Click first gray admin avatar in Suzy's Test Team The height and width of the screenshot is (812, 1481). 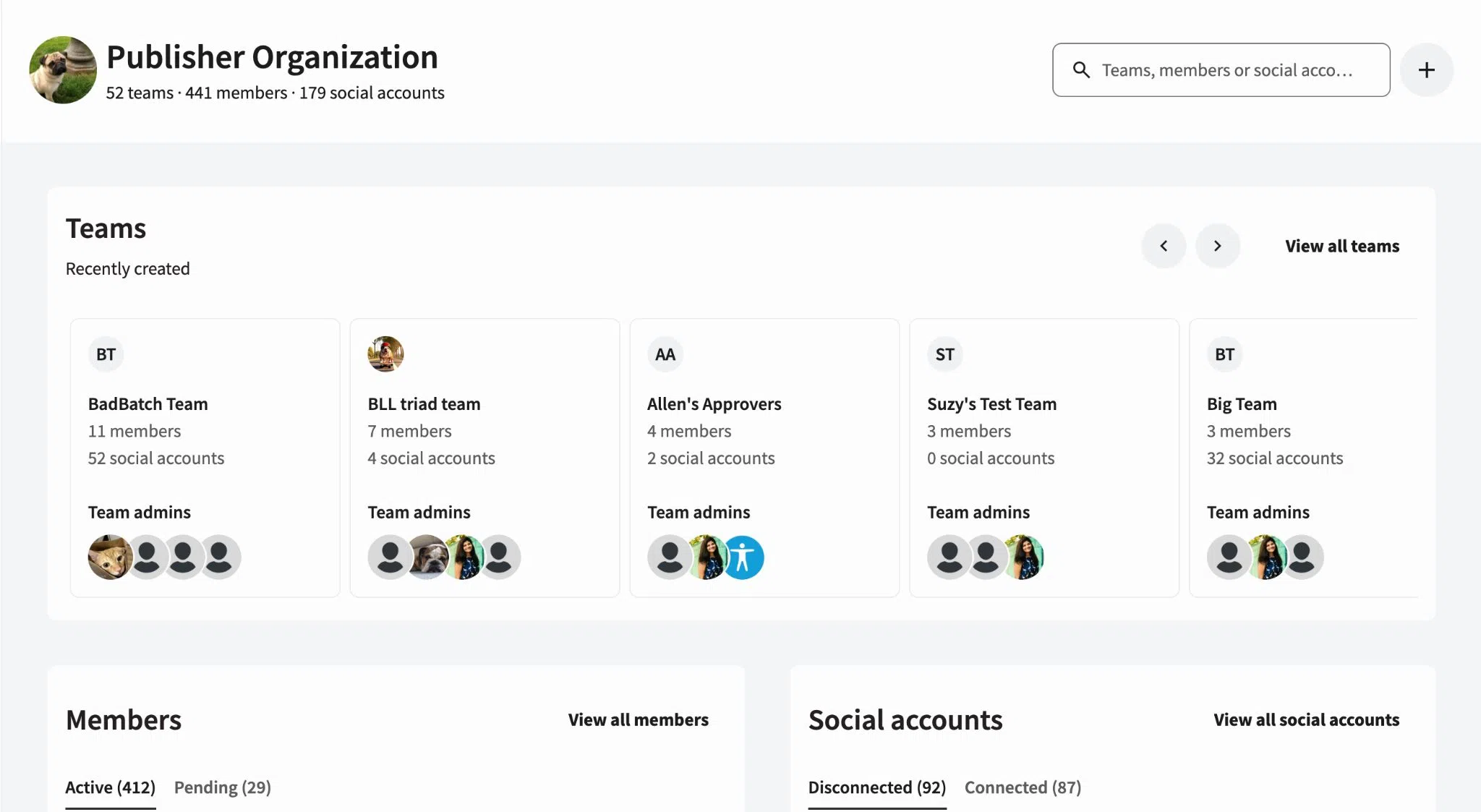click(949, 557)
